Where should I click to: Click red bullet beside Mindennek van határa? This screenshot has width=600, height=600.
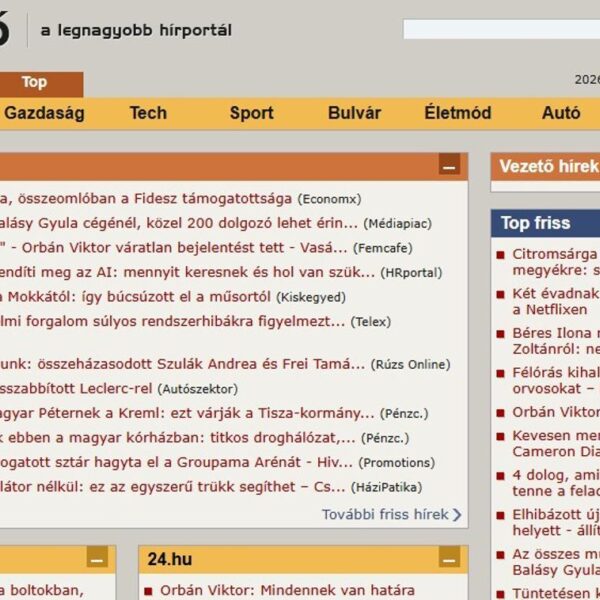(x=148, y=592)
